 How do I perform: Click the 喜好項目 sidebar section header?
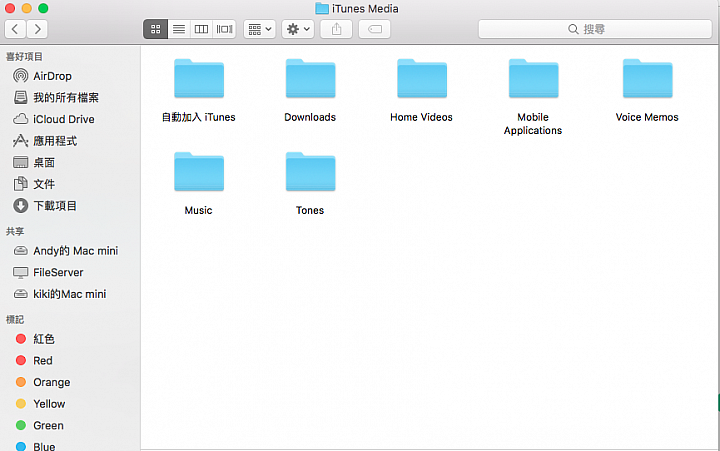point(24,56)
